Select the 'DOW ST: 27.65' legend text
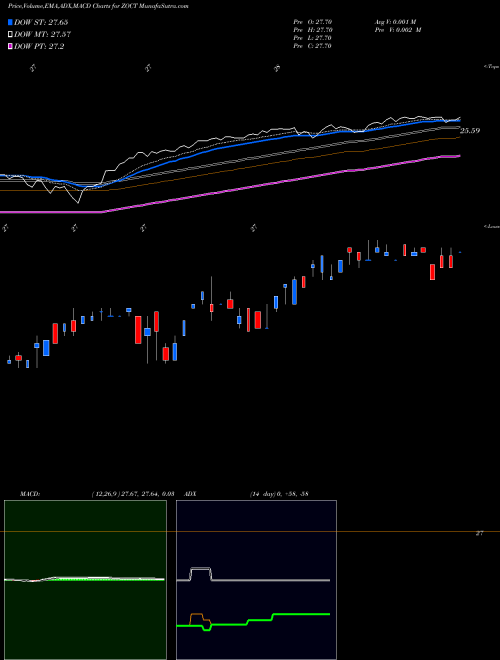This screenshot has width=500, height=660. point(41,22)
